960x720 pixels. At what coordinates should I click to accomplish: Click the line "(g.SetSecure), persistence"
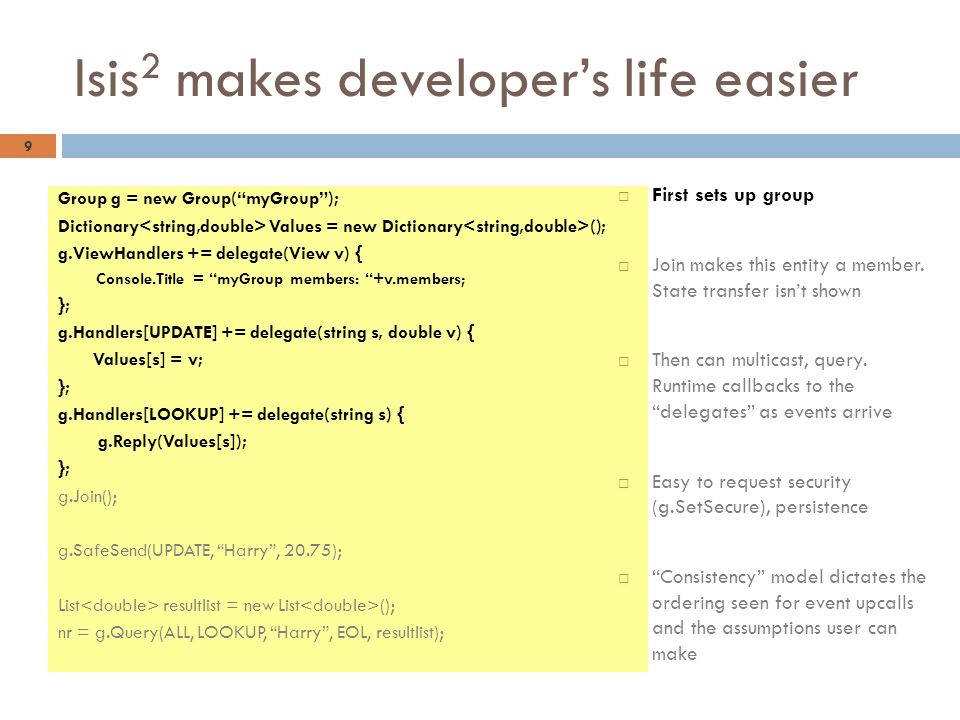760,508
